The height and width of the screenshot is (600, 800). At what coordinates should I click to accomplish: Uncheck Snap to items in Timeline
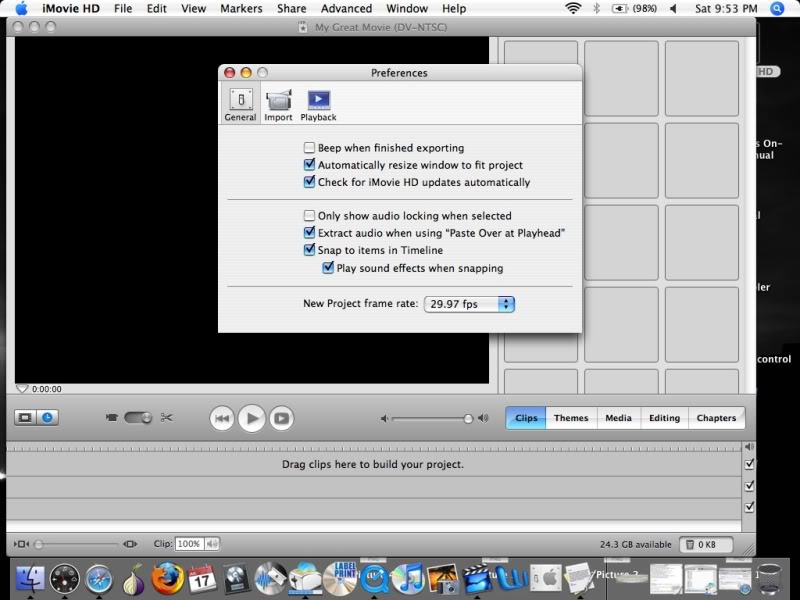[x=309, y=250]
